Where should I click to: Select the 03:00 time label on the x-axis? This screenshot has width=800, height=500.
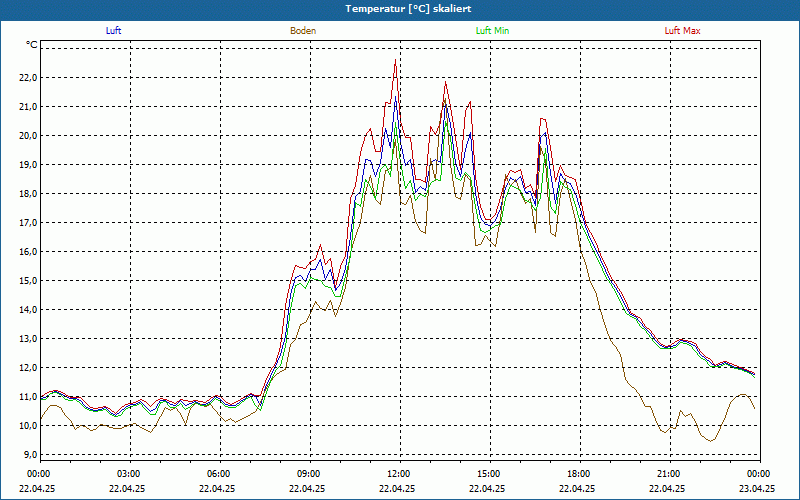129,474
